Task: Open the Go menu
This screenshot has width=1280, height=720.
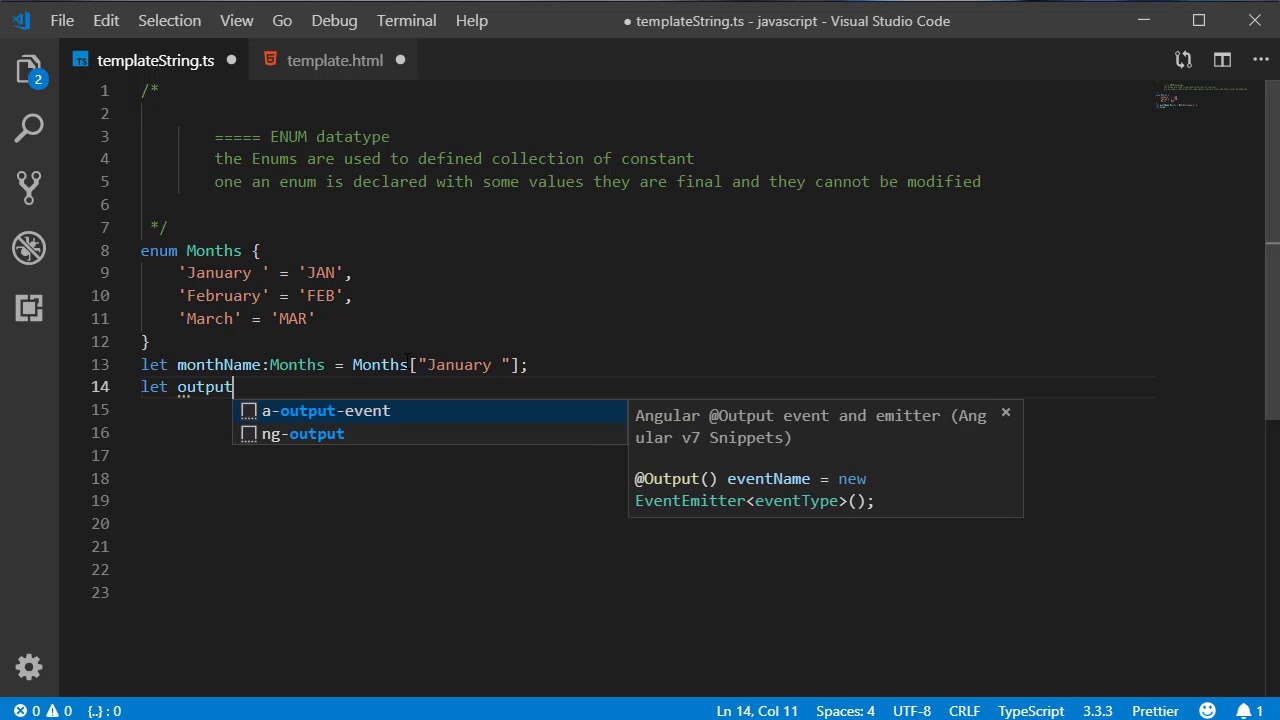Action: [282, 20]
